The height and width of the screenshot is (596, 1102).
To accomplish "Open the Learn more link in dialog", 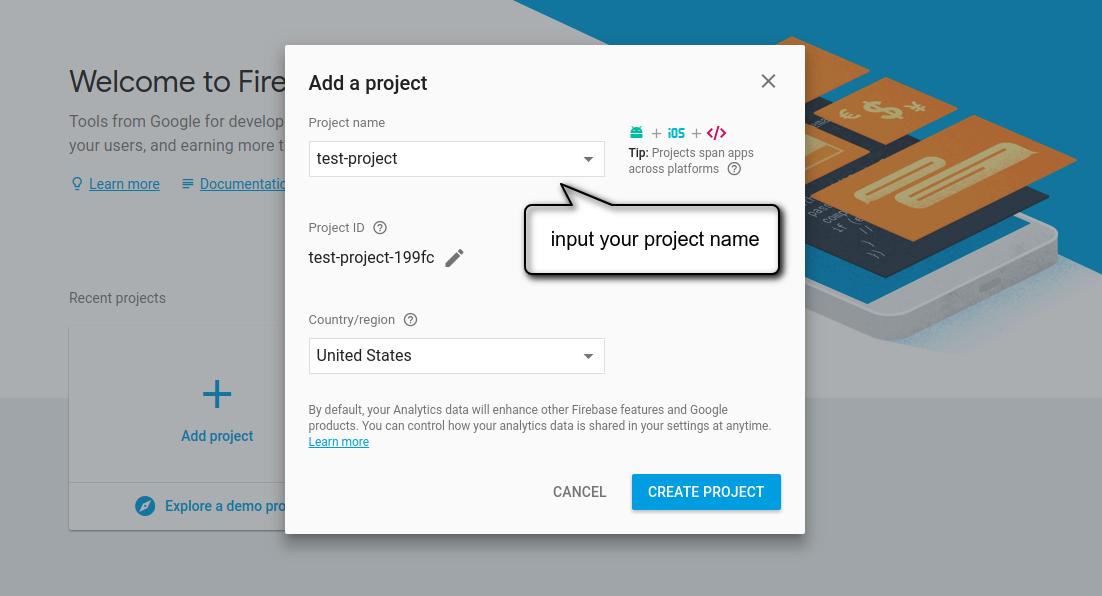I will [338, 442].
